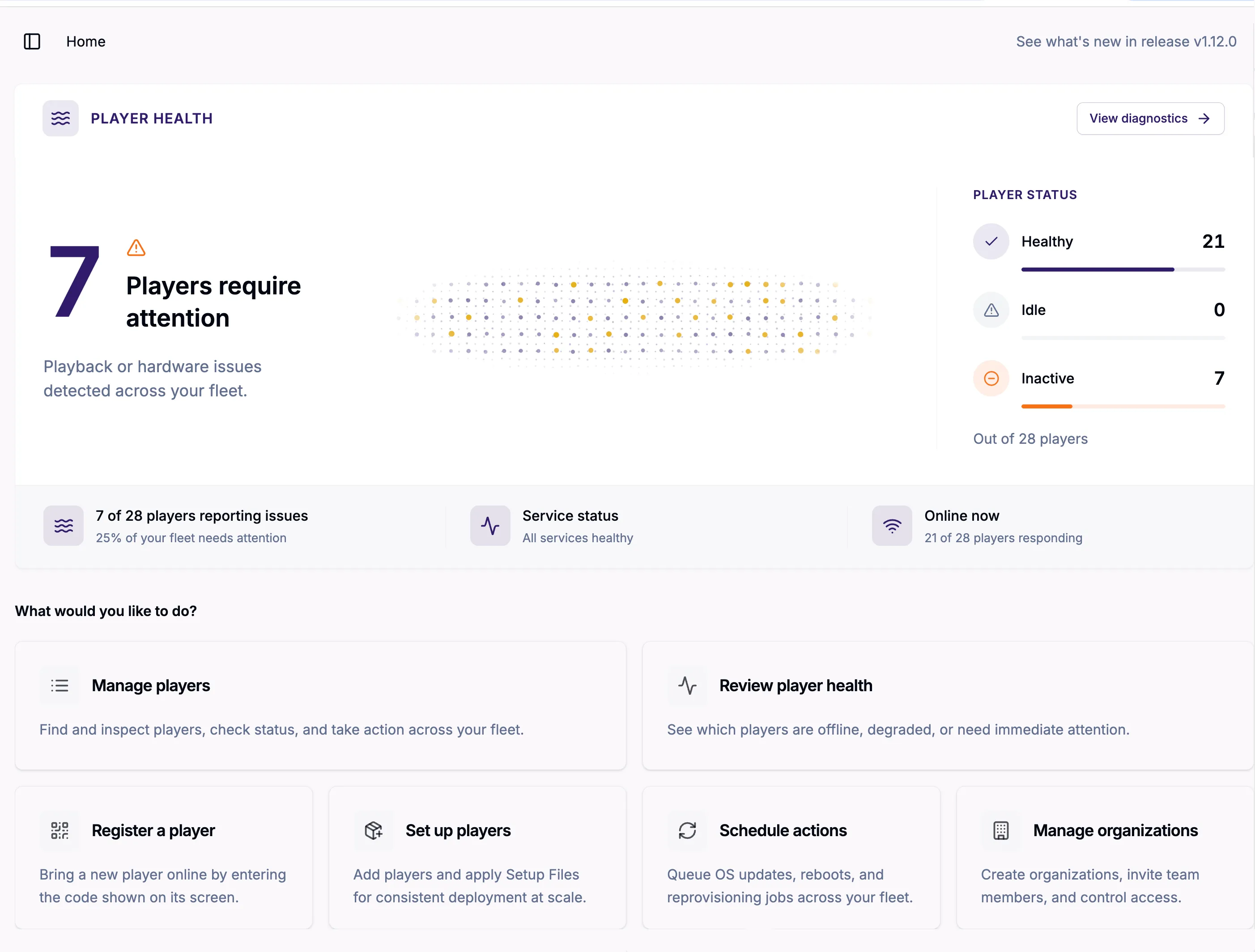The image size is (1255, 952).
Task: Click the Online now wifi icon
Action: click(x=892, y=526)
